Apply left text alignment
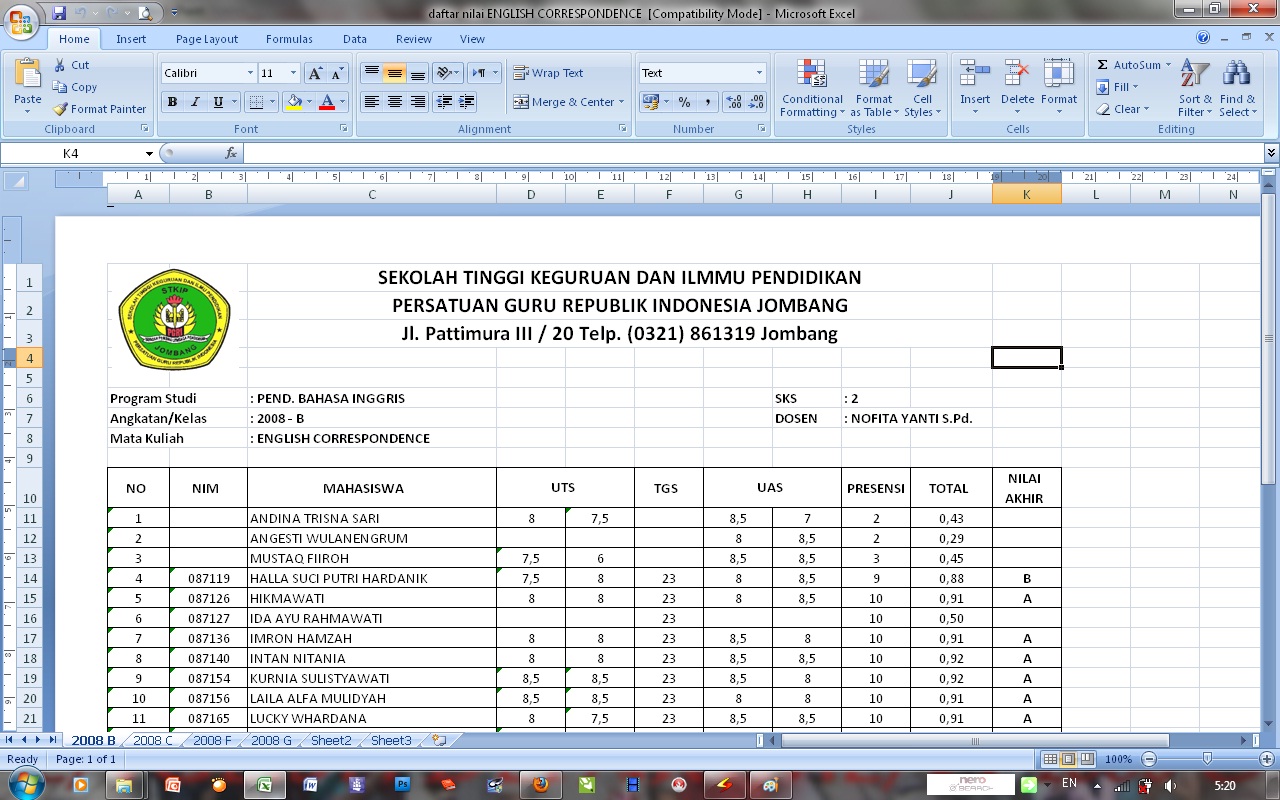Screen dimensions: 1280x800 point(371,102)
